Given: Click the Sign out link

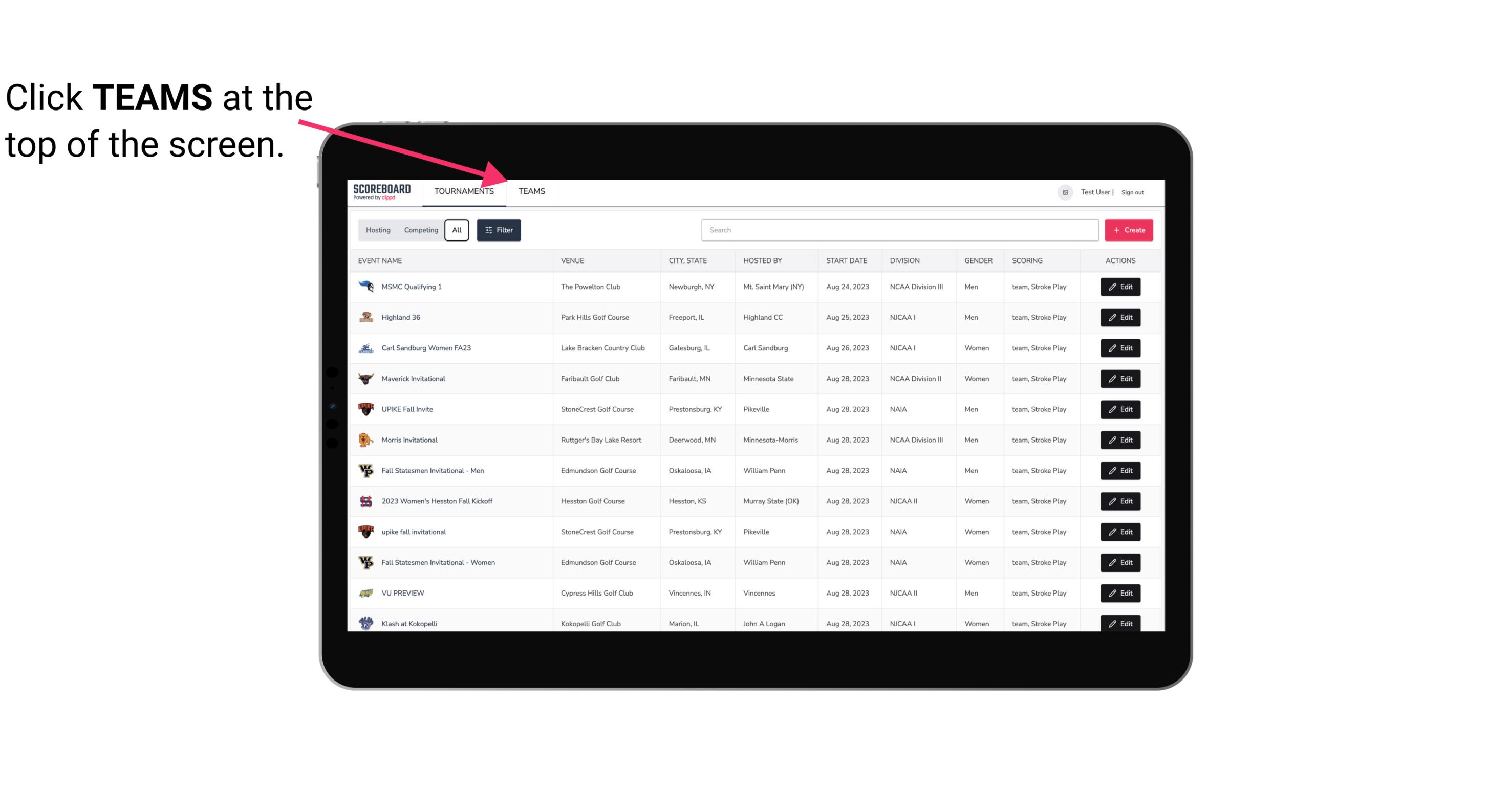Looking at the screenshot, I should [x=1133, y=191].
